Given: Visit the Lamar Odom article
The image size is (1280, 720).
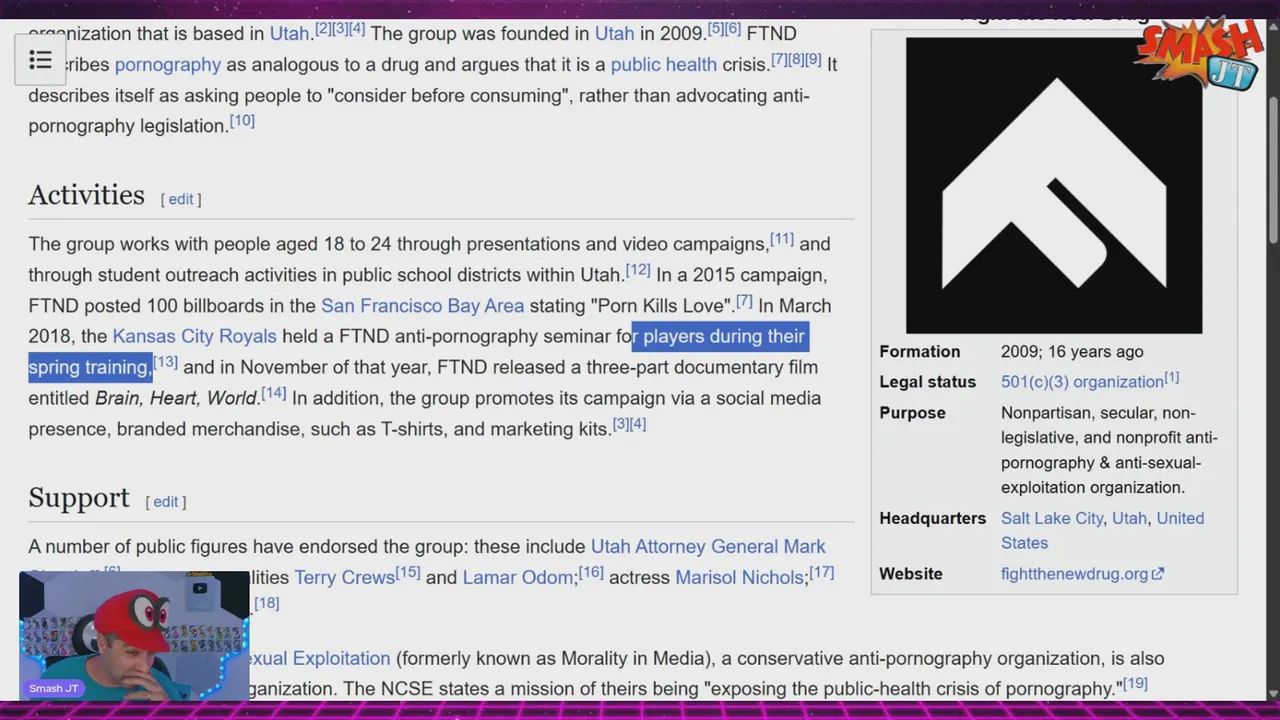Looking at the screenshot, I should point(518,577).
